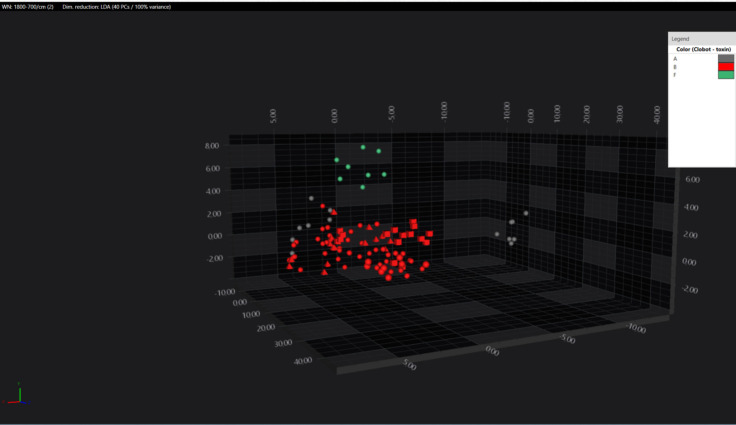Click the 40.00 label on bottom-left floor axis
This screenshot has width=736, height=425.
pyautogui.click(x=302, y=361)
